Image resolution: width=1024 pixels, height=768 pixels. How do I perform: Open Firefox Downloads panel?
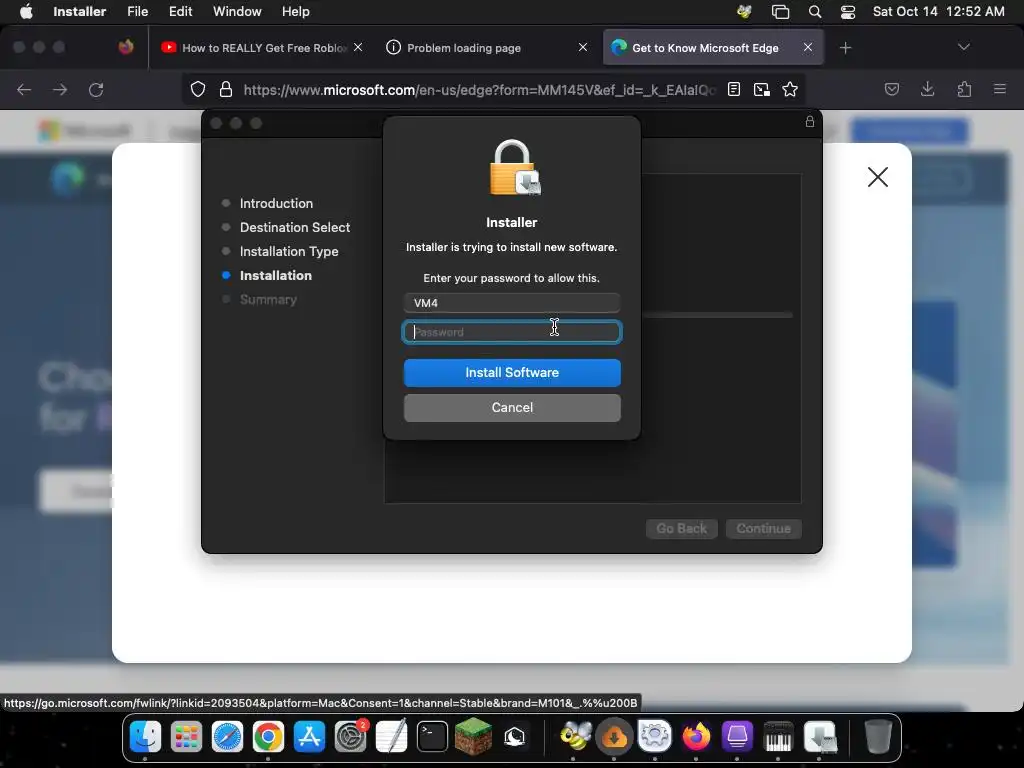927,89
